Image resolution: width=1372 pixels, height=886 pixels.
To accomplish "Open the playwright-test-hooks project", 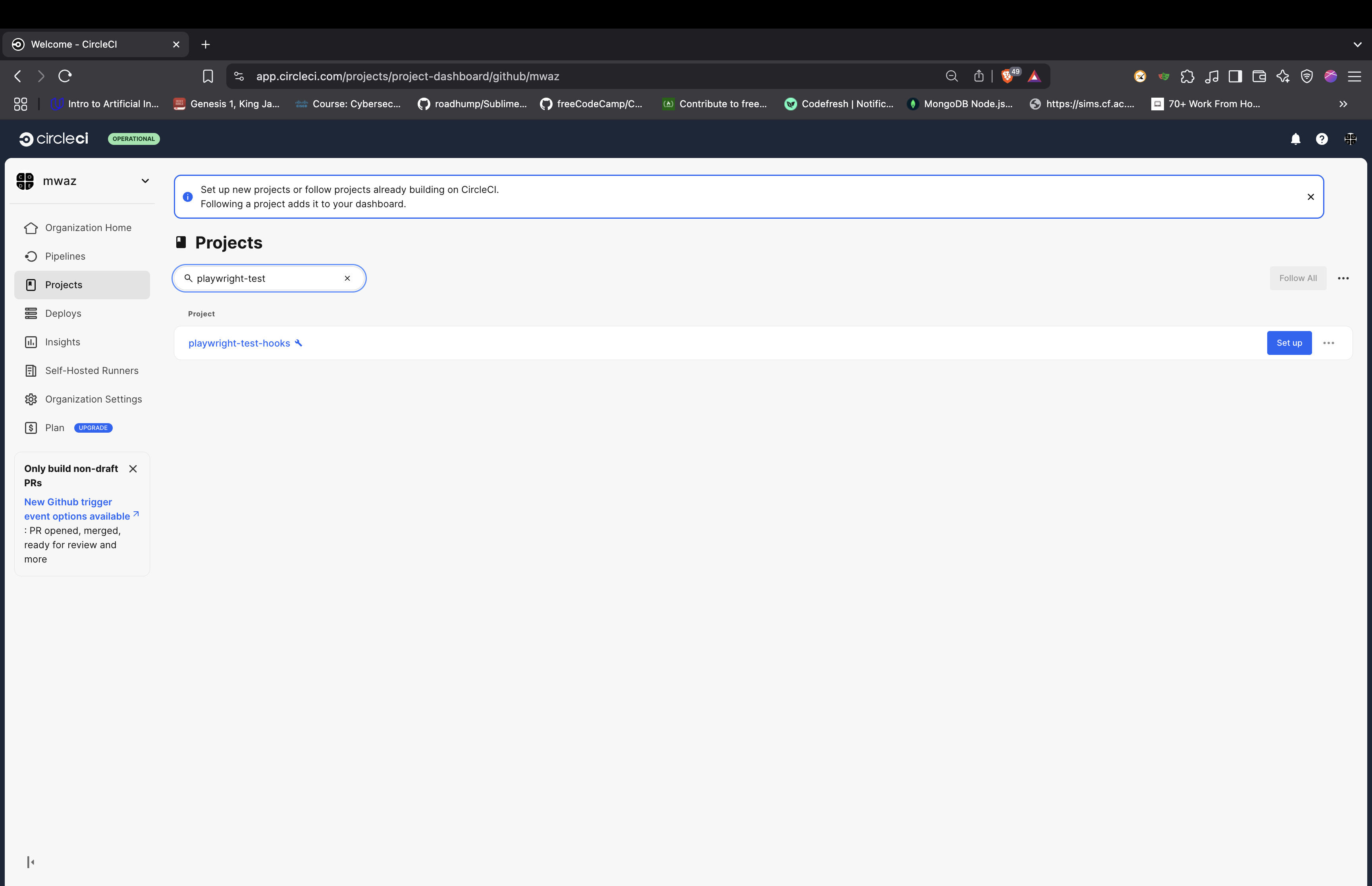I will [239, 343].
